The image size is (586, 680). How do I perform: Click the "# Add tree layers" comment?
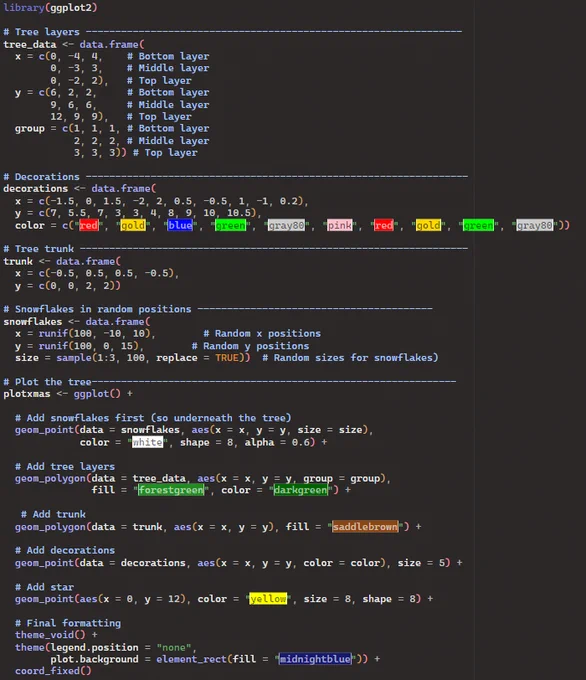coord(65,467)
